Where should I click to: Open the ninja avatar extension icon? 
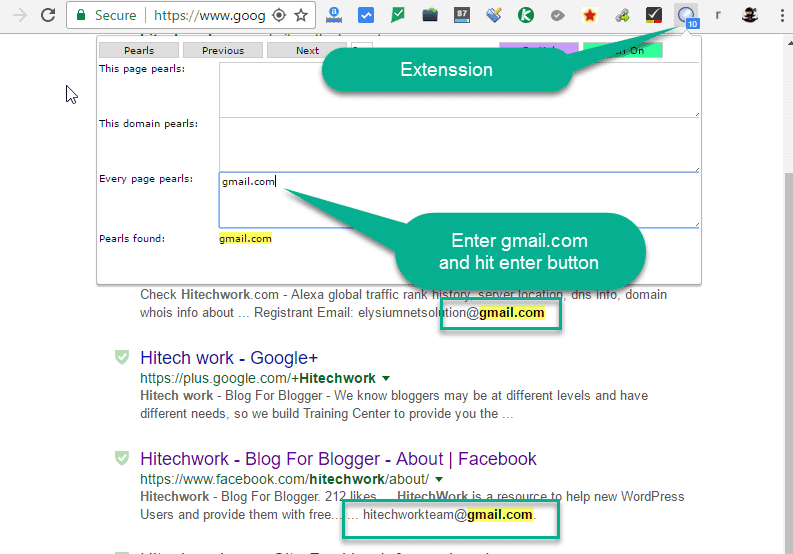point(750,15)
